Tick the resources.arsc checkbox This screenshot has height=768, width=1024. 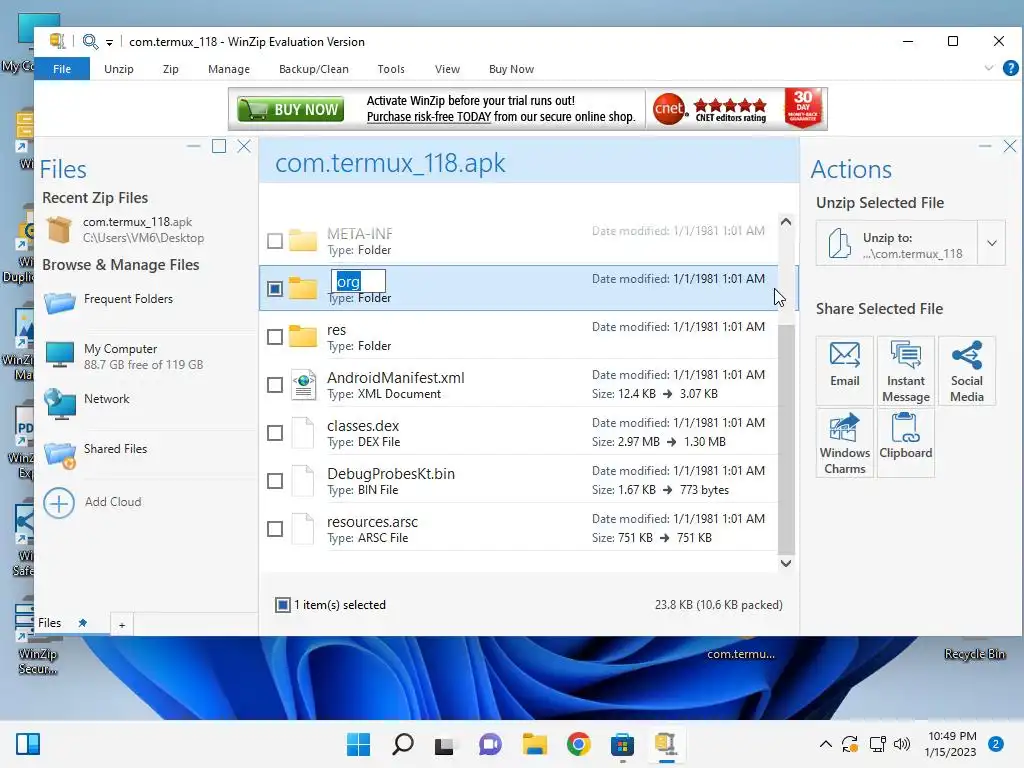tap(275, 529)
